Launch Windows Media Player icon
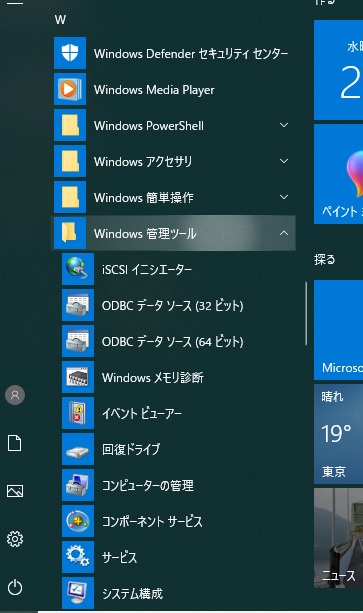The height and width of the screenshot is (613, 363). (x=70, y=89)
